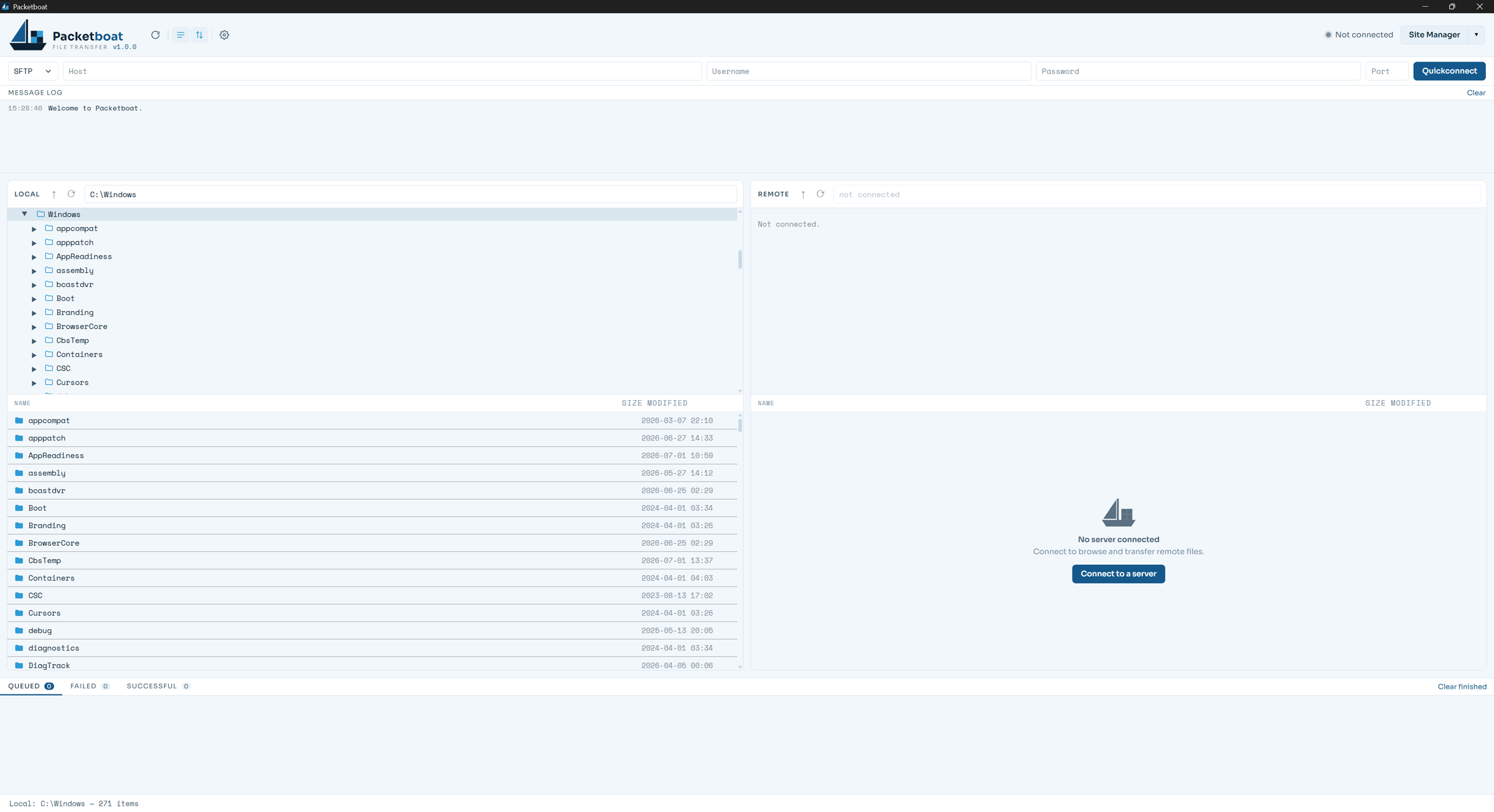Click the local tree scrollbar thumb
The width and height of the screenshot is (1494, 812).
pos(740,259)
